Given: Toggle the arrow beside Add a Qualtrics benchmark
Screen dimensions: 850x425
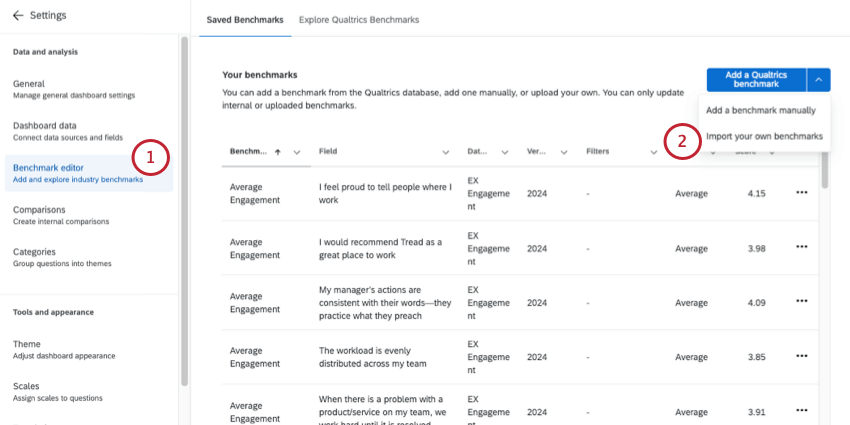Looking at the screenshot, I should 819,80.
